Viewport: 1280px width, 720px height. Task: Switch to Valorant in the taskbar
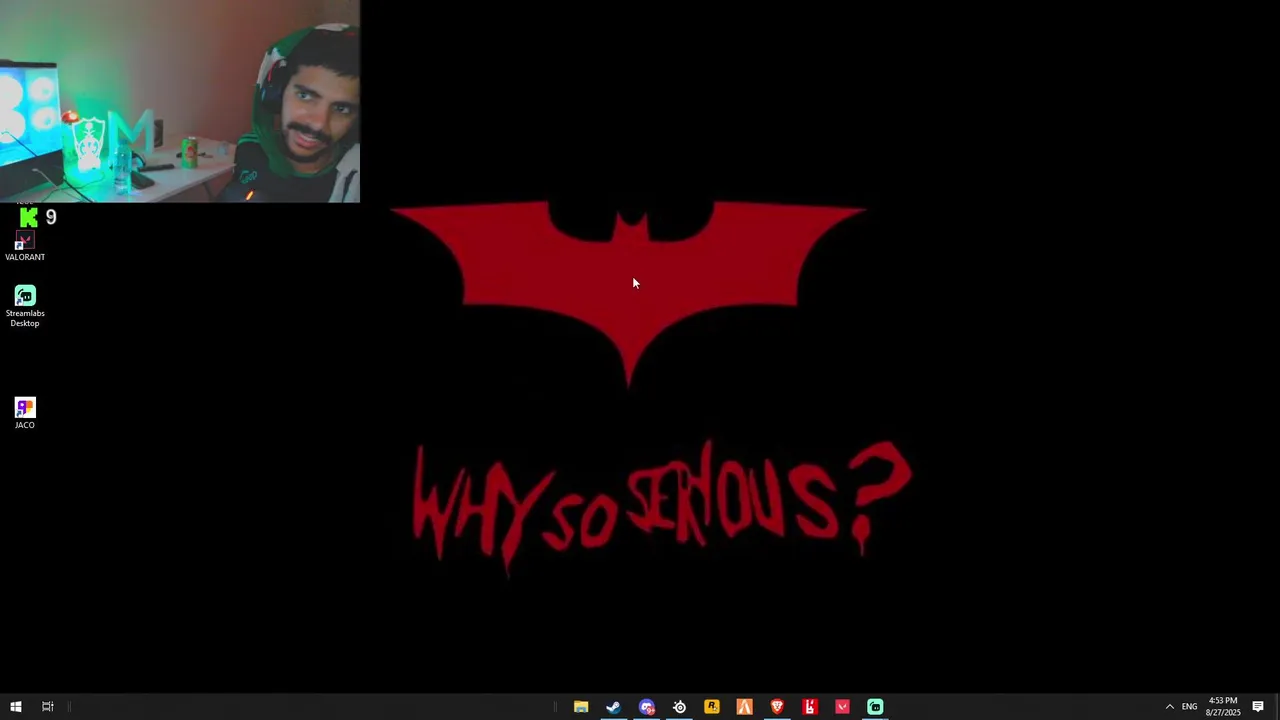click(843, 707)
